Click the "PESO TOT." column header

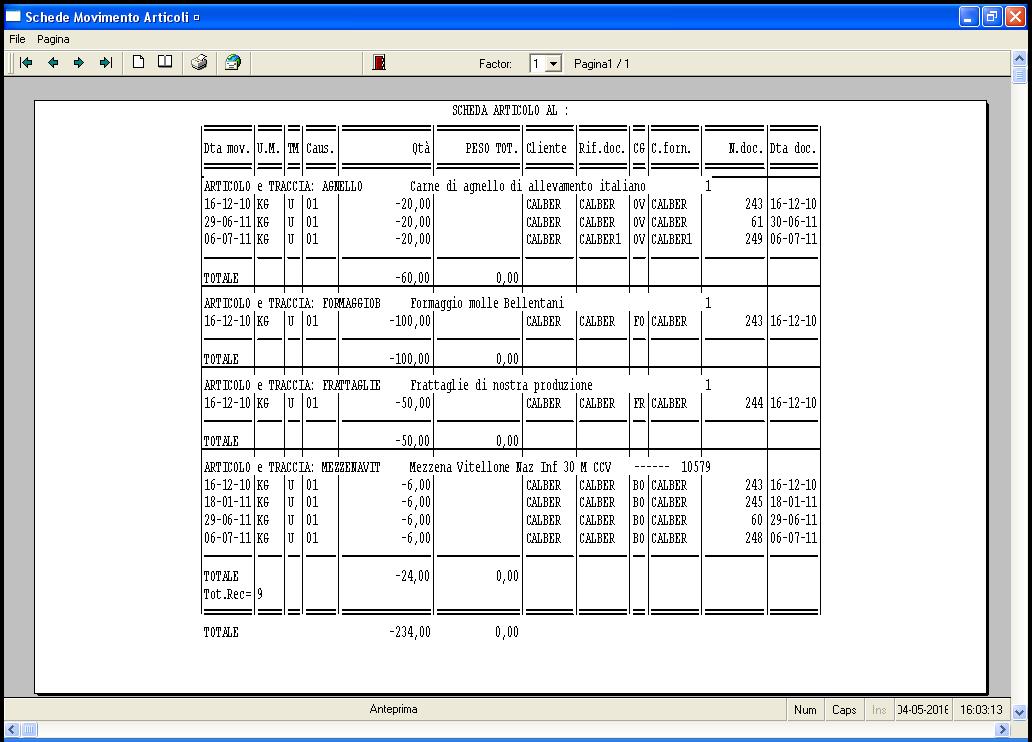coord(492,148)
